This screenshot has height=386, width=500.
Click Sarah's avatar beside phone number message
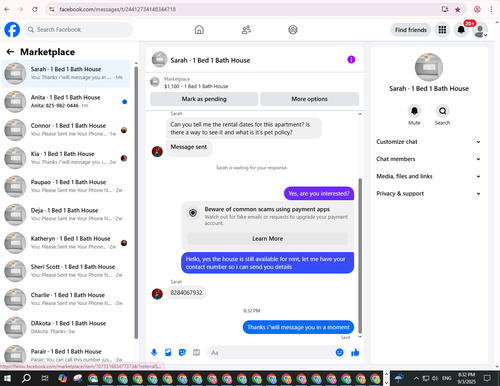pos(157,294)
